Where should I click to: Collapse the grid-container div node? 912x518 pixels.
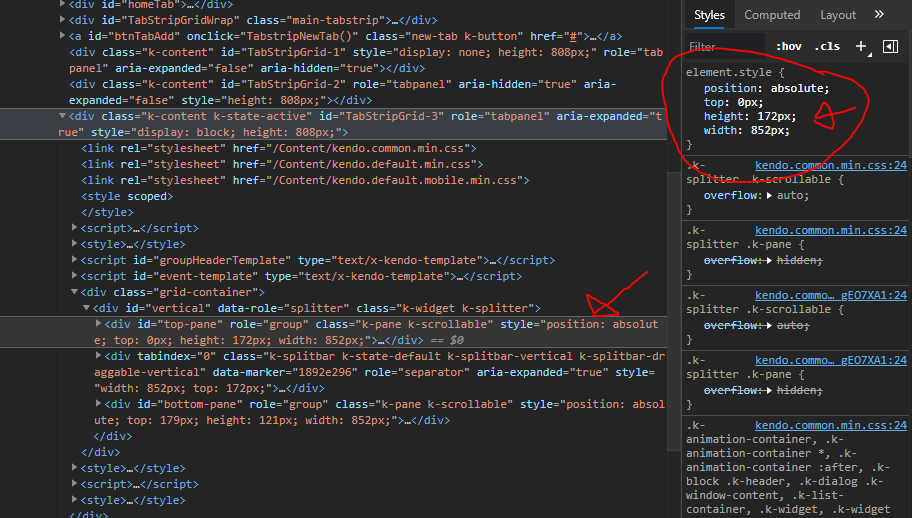click(x=74, y=292)
